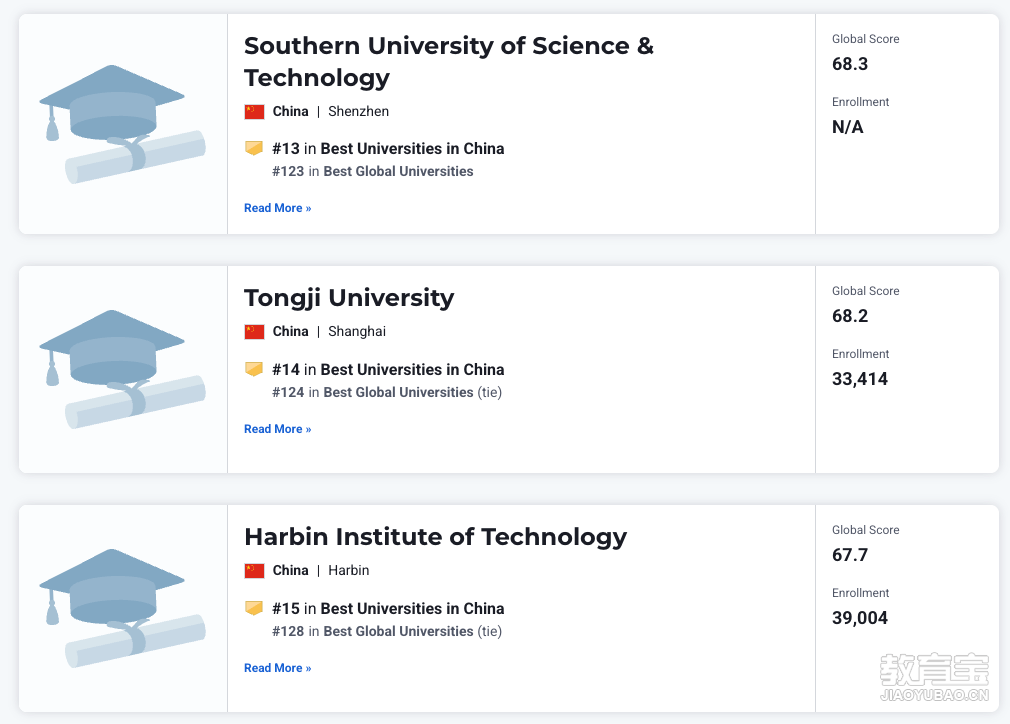
Task: Click the jiaoyubao.cn watermark logo
Action: click(x=934, y=677)
